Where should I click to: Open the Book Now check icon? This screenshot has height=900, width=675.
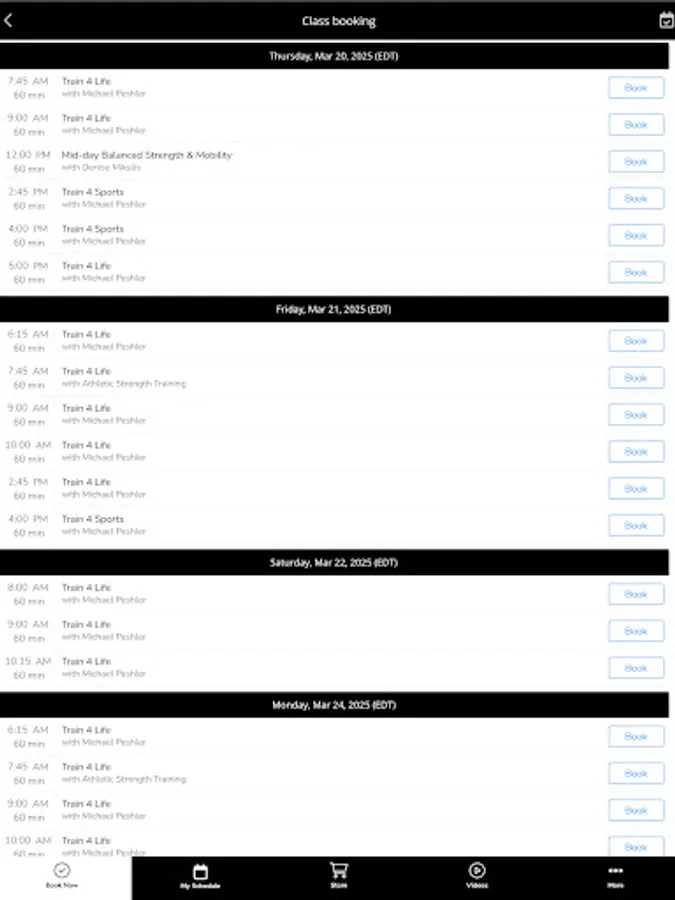pyautogui.click(x=62, y=871)
